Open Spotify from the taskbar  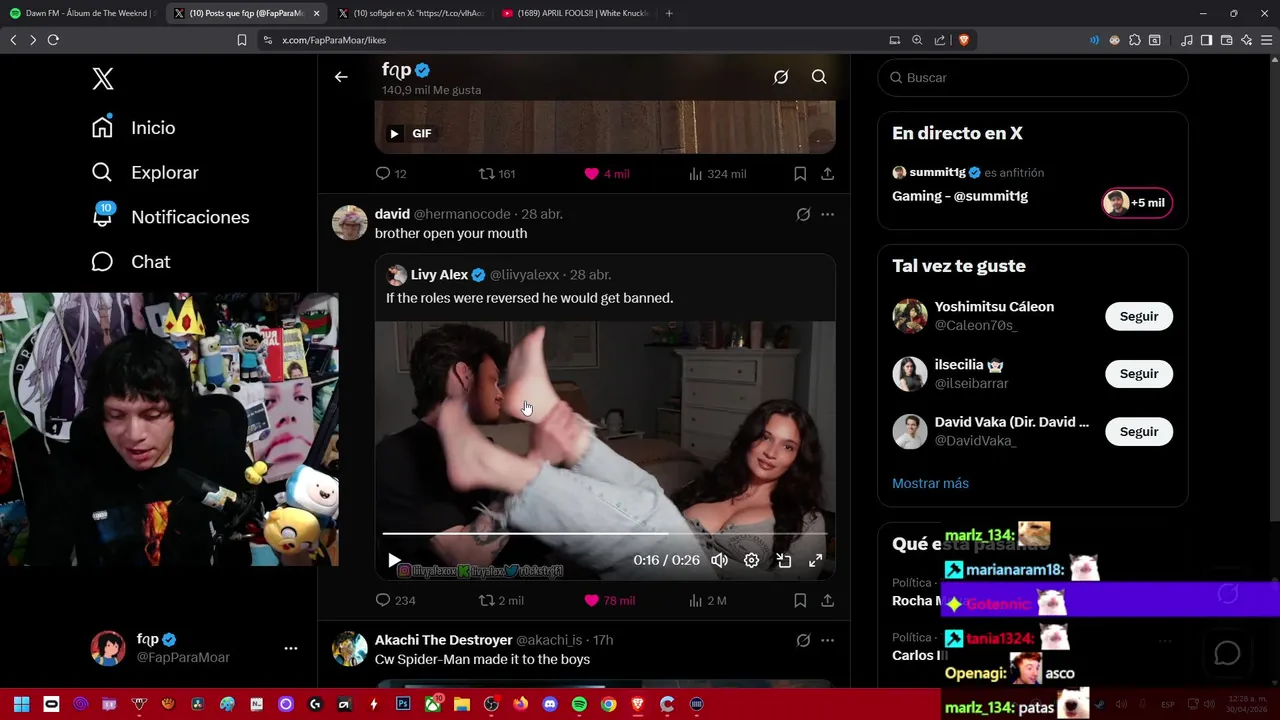coord(579,704)
